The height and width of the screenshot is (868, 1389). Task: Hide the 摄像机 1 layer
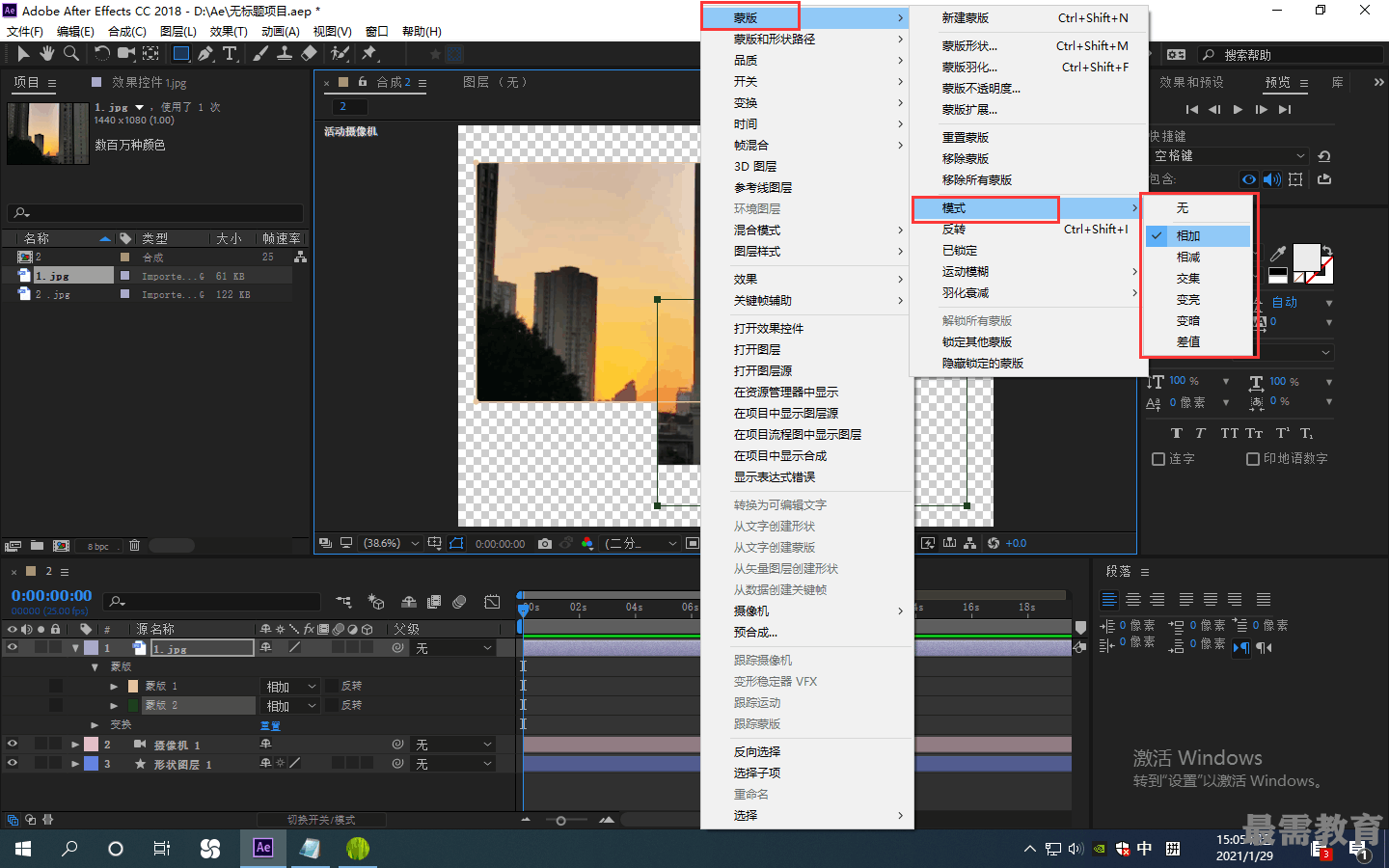[x=13, y=745]
